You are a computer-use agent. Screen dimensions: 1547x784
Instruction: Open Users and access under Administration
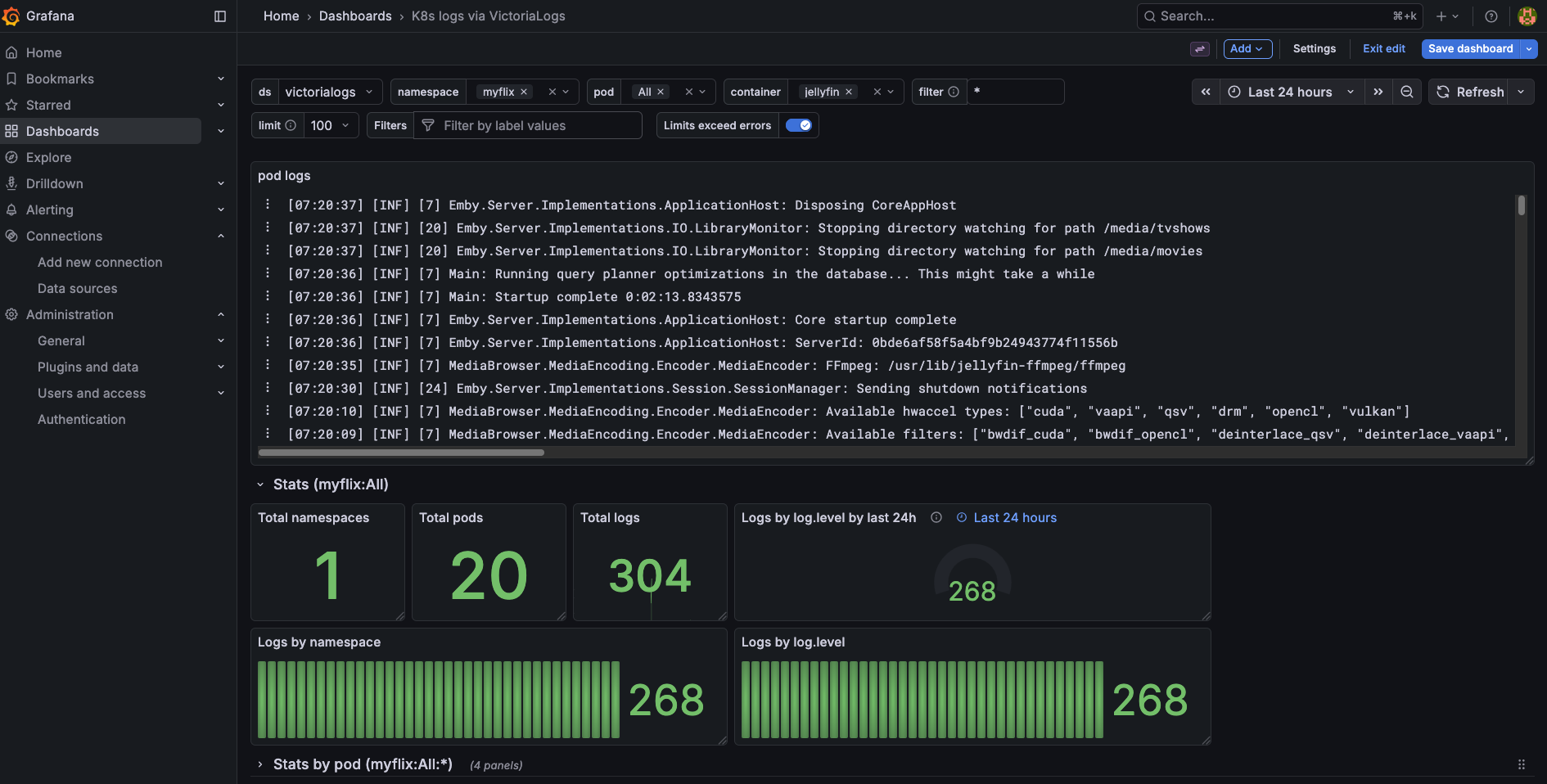92,393
